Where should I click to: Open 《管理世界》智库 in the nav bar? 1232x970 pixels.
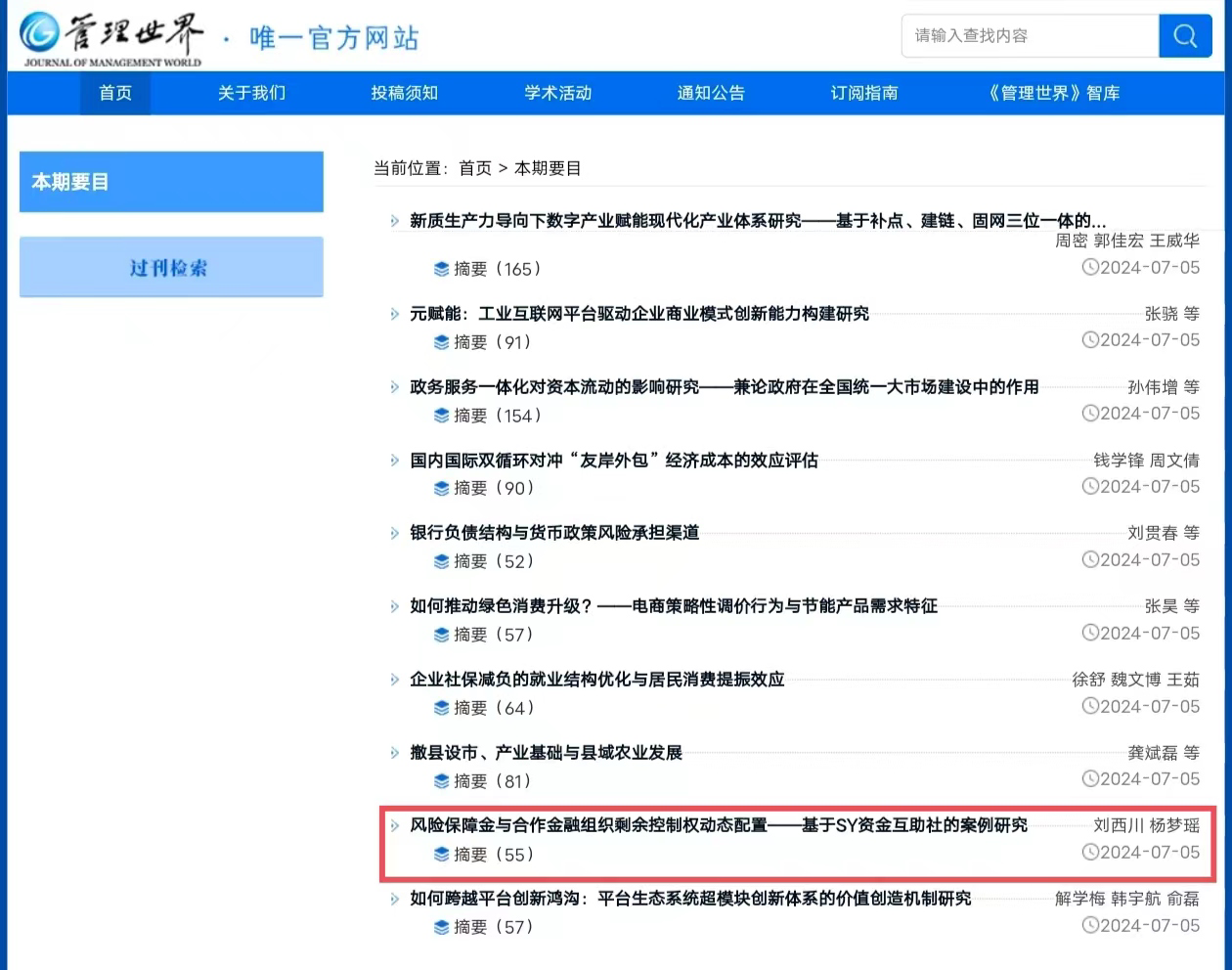[1053, 93]
